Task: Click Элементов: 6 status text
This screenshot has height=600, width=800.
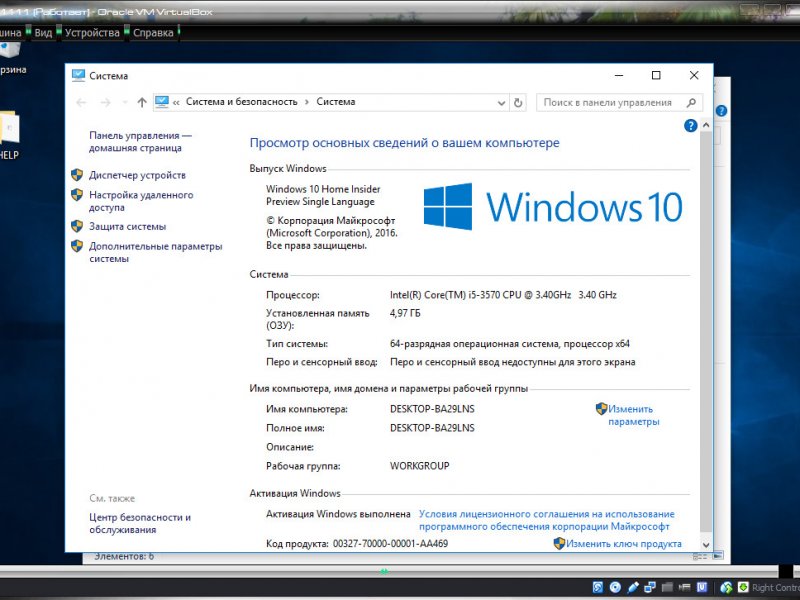Action: (124, 557)
